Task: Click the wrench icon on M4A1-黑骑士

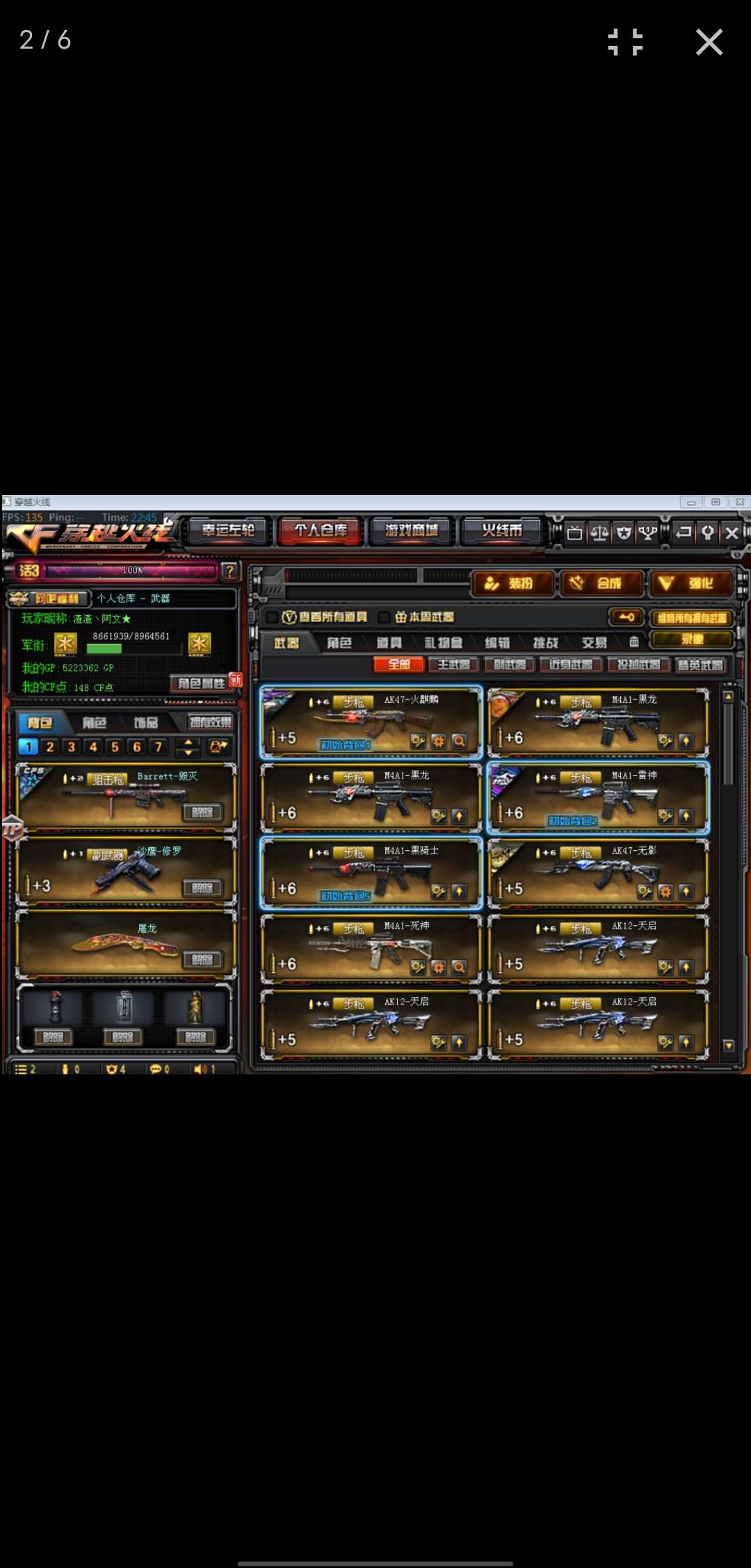Action: point(438,891)
